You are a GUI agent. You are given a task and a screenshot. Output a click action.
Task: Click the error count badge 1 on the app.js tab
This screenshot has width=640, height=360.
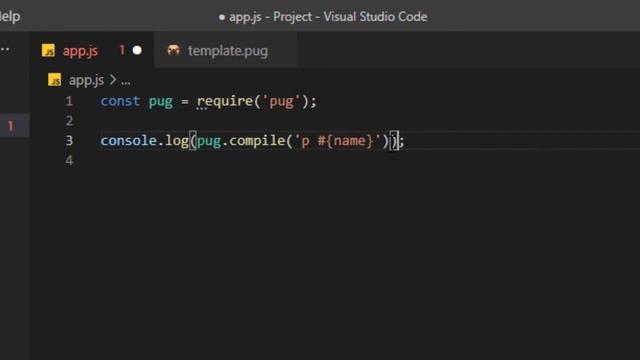(x=122, y=50)
